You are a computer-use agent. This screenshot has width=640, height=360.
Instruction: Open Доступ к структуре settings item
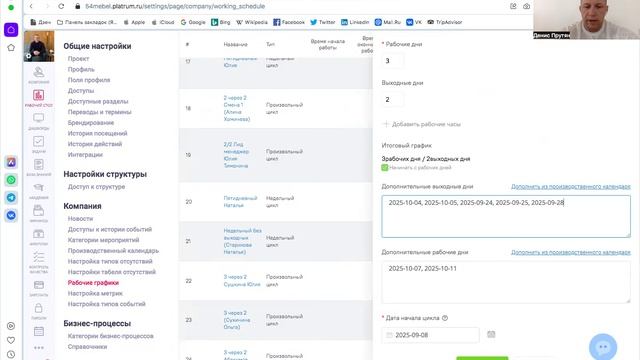(96, 187)
